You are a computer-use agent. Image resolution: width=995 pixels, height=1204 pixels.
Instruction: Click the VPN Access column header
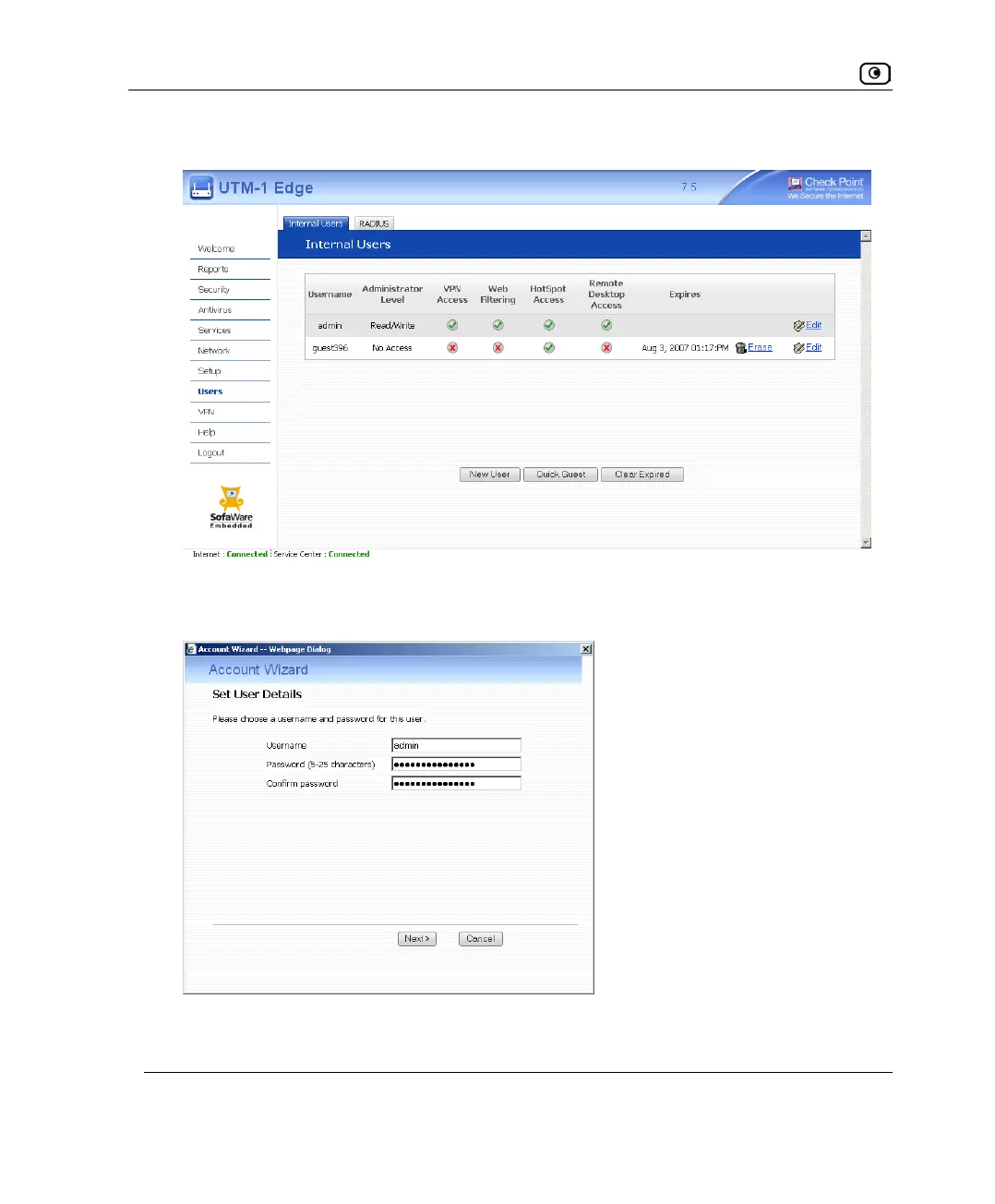[x=452, y=295]
